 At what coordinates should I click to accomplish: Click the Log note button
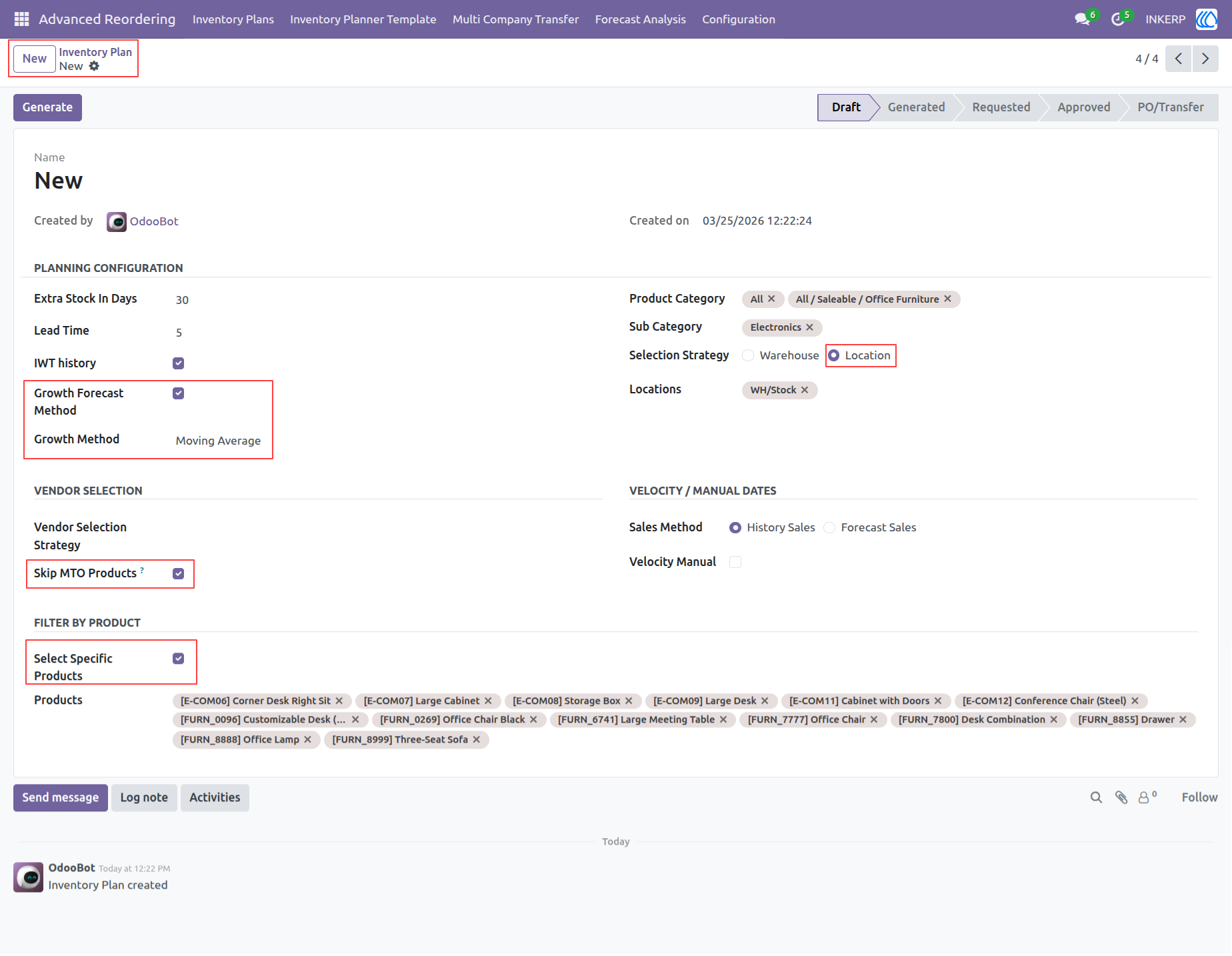(x=144, y=797)
